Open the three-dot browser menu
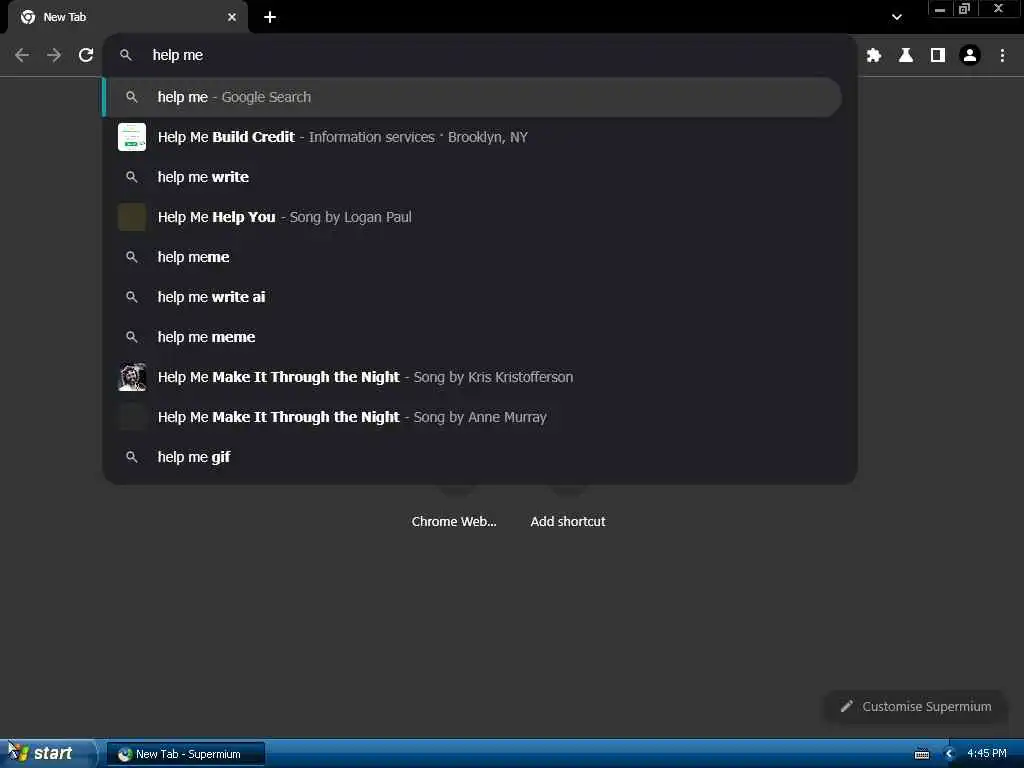 pyautogui.click(x=1002, y=56)
